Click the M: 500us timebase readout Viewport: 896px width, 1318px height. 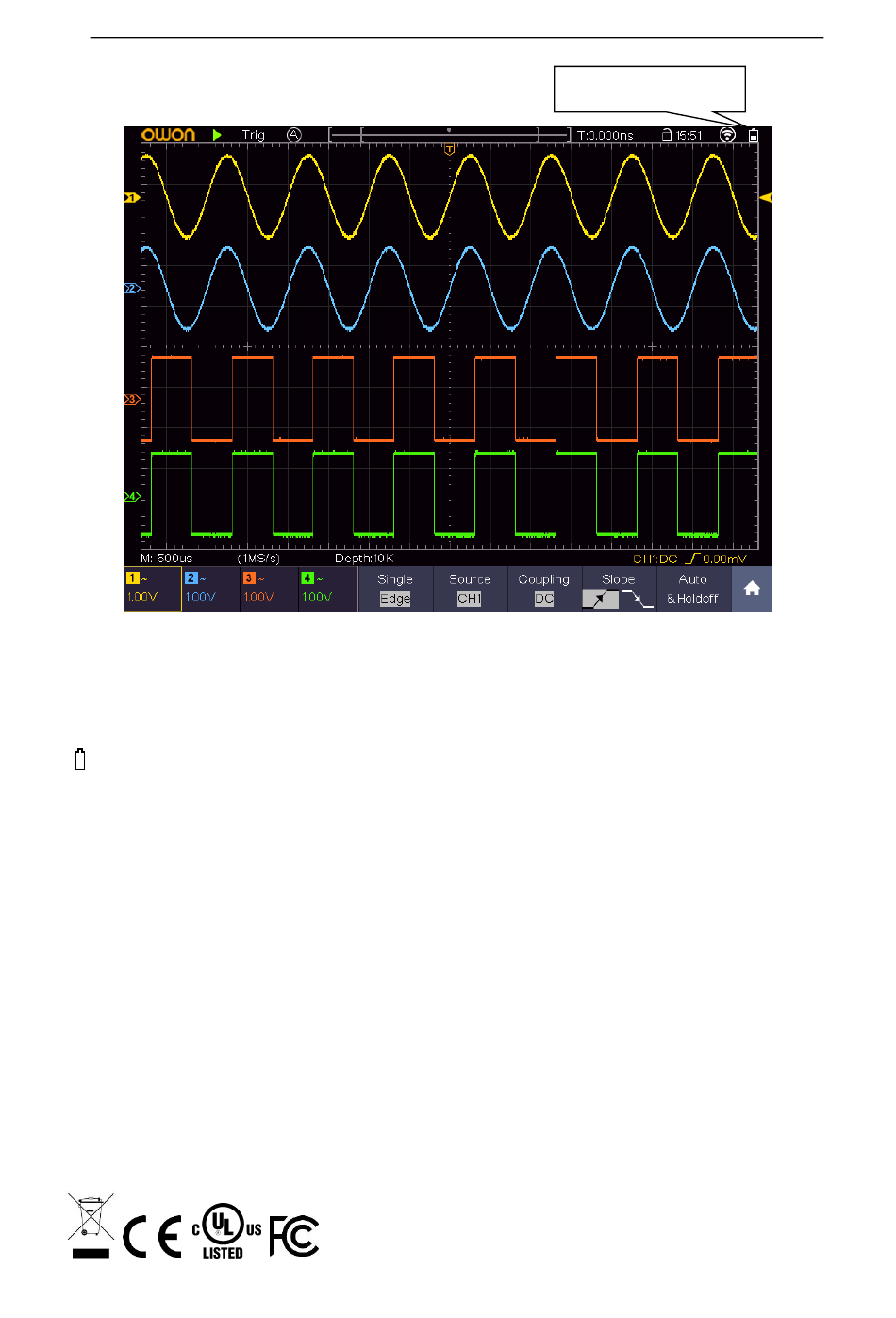tap(167, 559)
